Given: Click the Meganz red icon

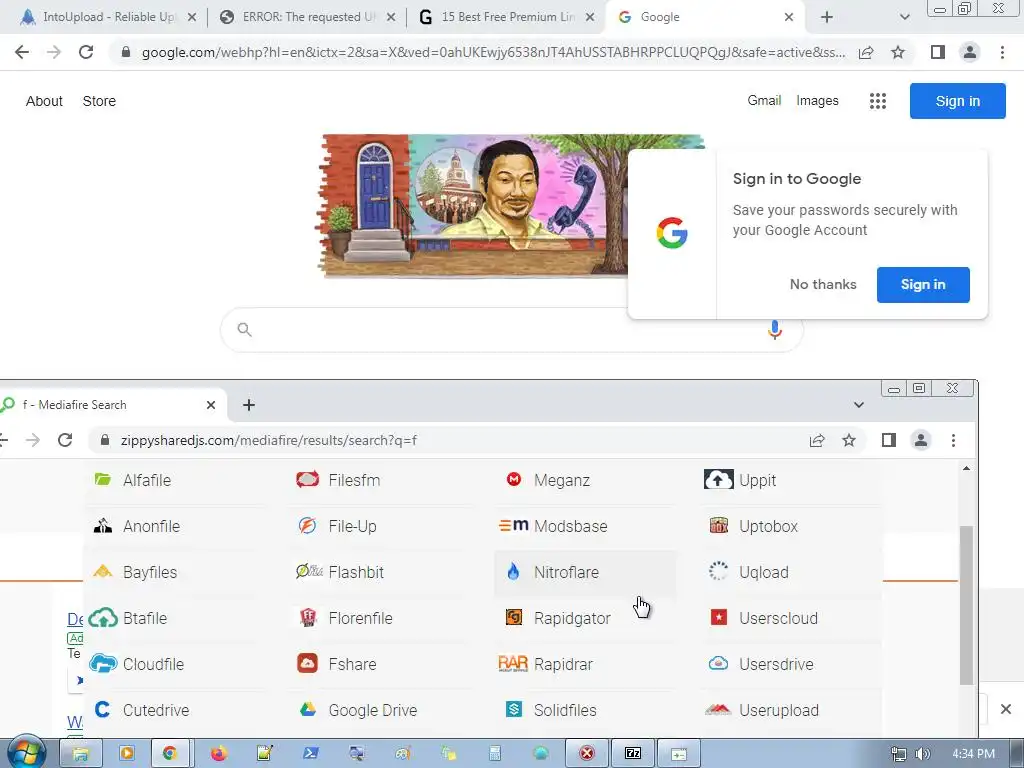Looking at the screenshot, I should 514,479.
